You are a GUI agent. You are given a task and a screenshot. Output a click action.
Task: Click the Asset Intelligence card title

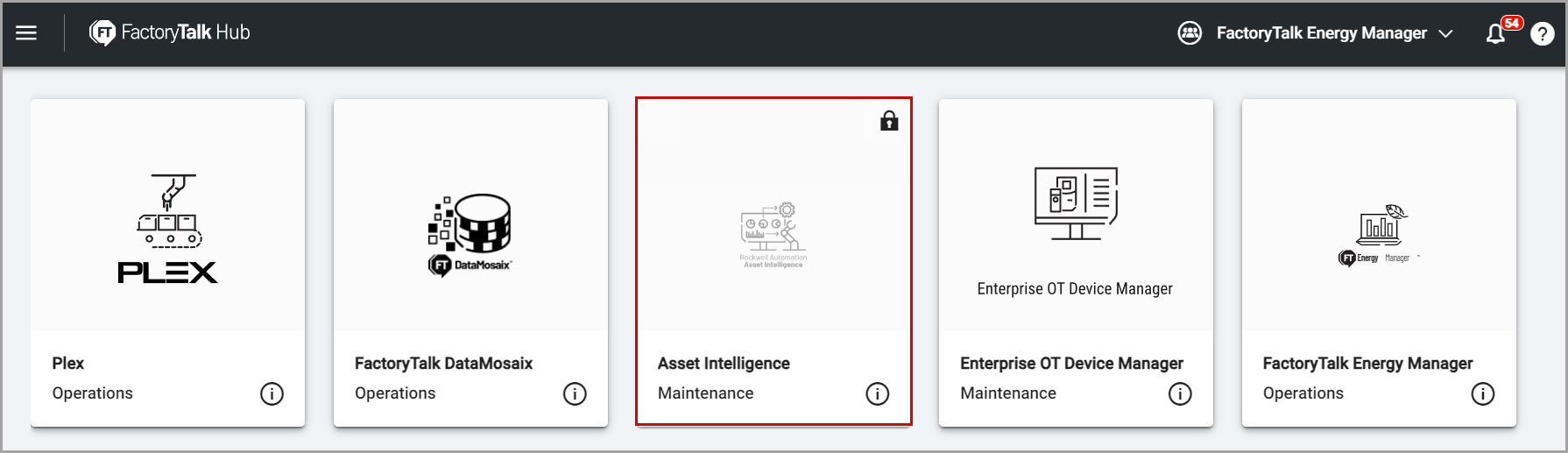click(724, 364)
